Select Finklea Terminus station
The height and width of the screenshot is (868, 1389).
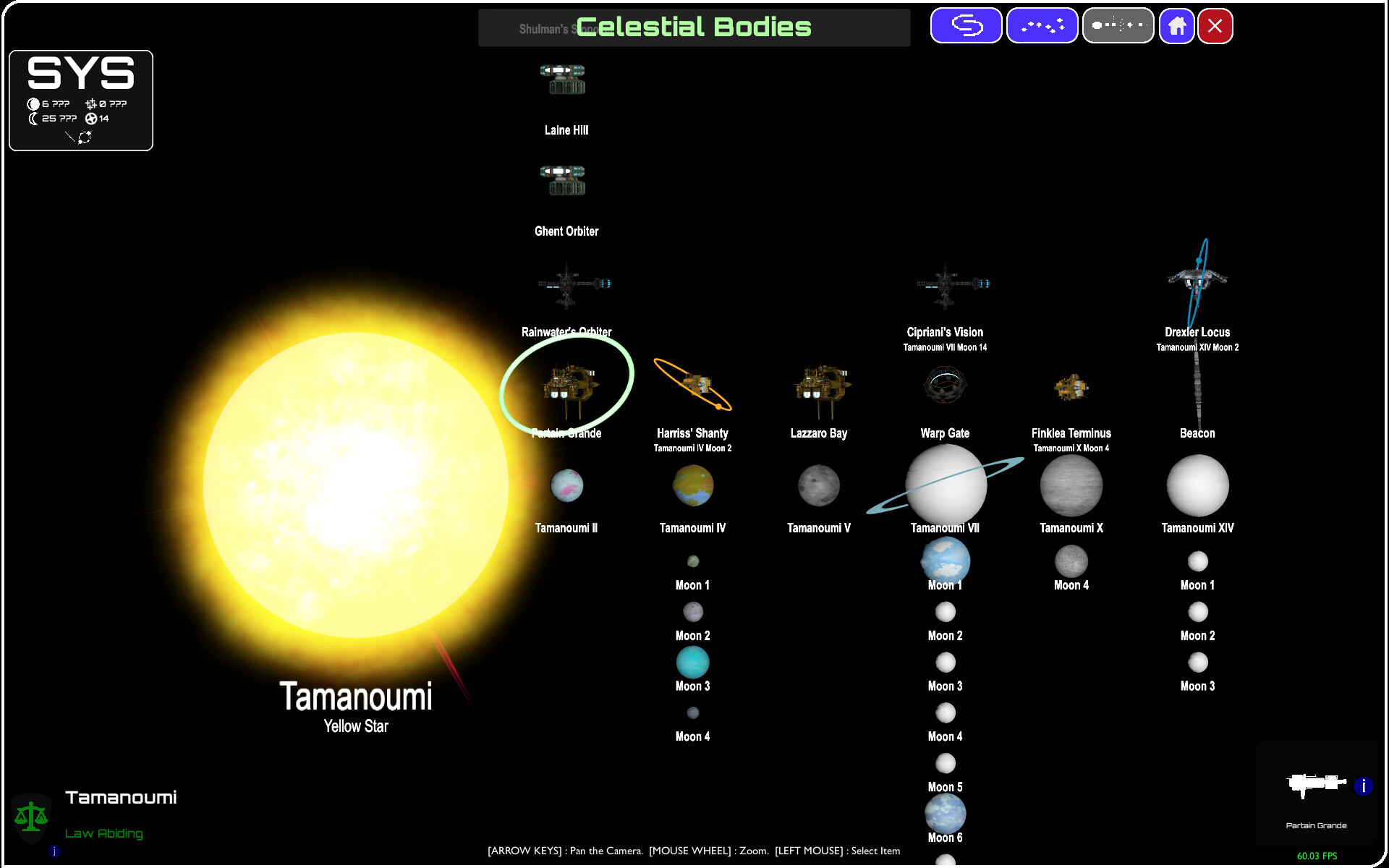tap(1071, 387)
